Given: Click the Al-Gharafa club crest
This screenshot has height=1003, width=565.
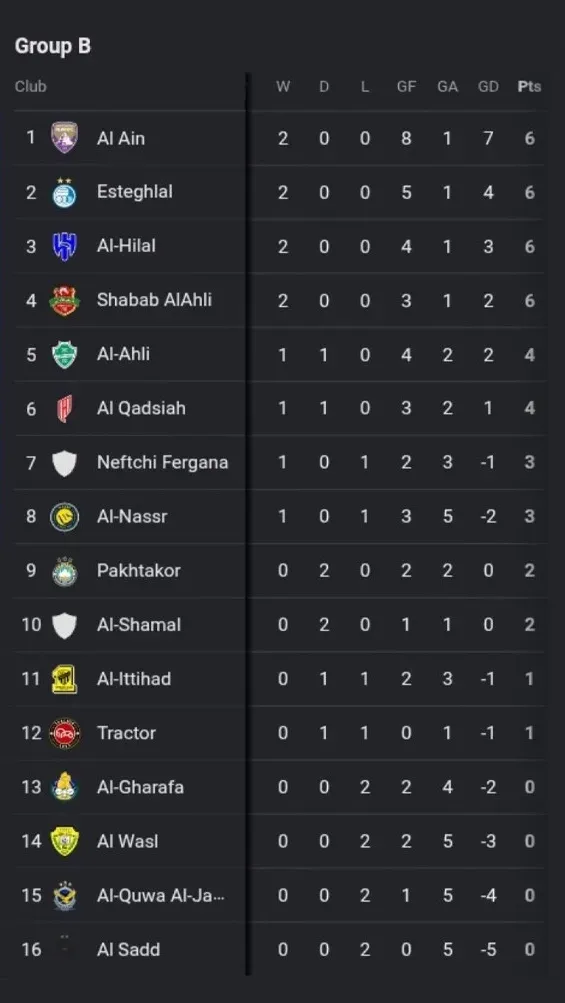Looking at the screenshot, I should click(65, 787).
